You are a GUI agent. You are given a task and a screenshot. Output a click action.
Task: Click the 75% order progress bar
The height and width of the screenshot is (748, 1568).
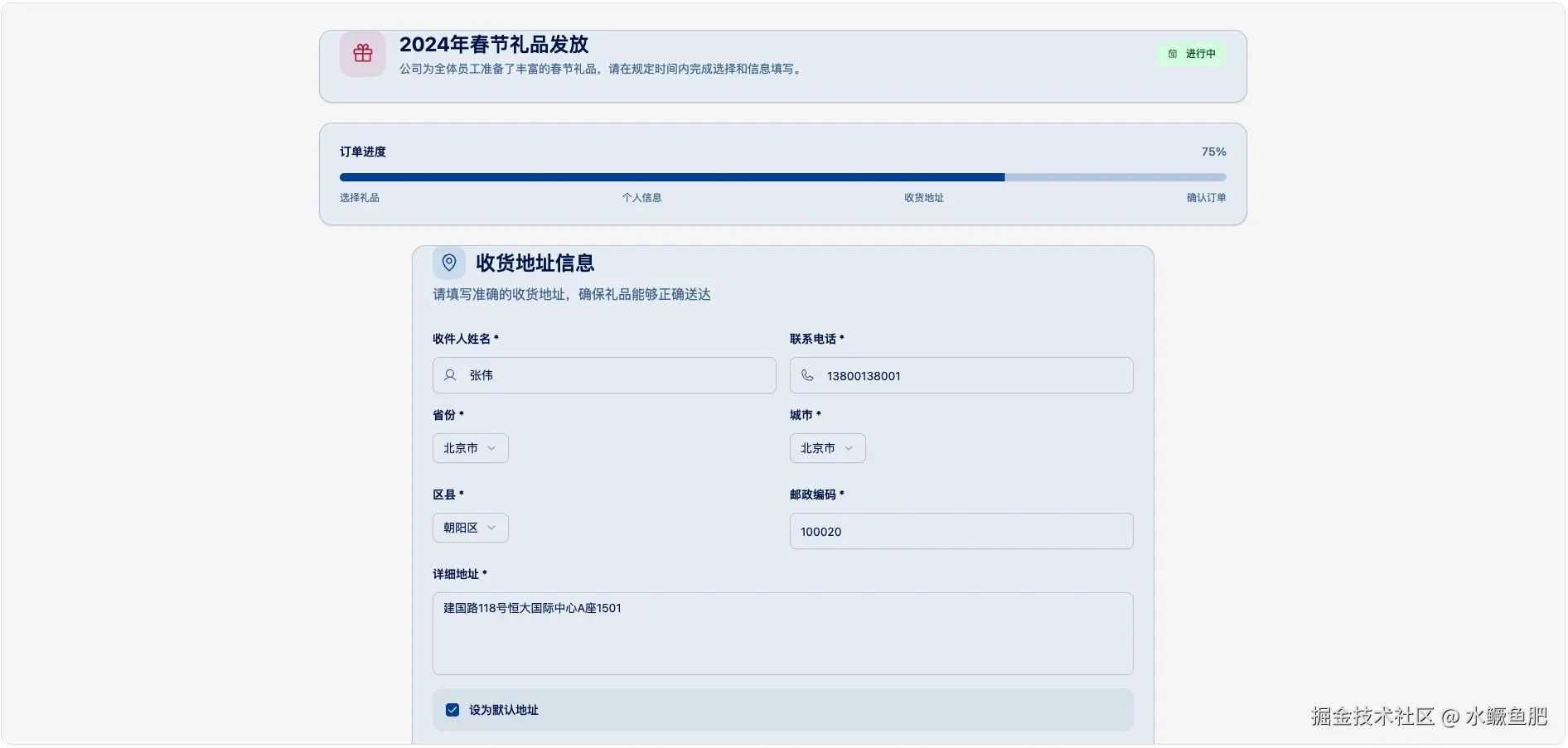coord(782,176)
